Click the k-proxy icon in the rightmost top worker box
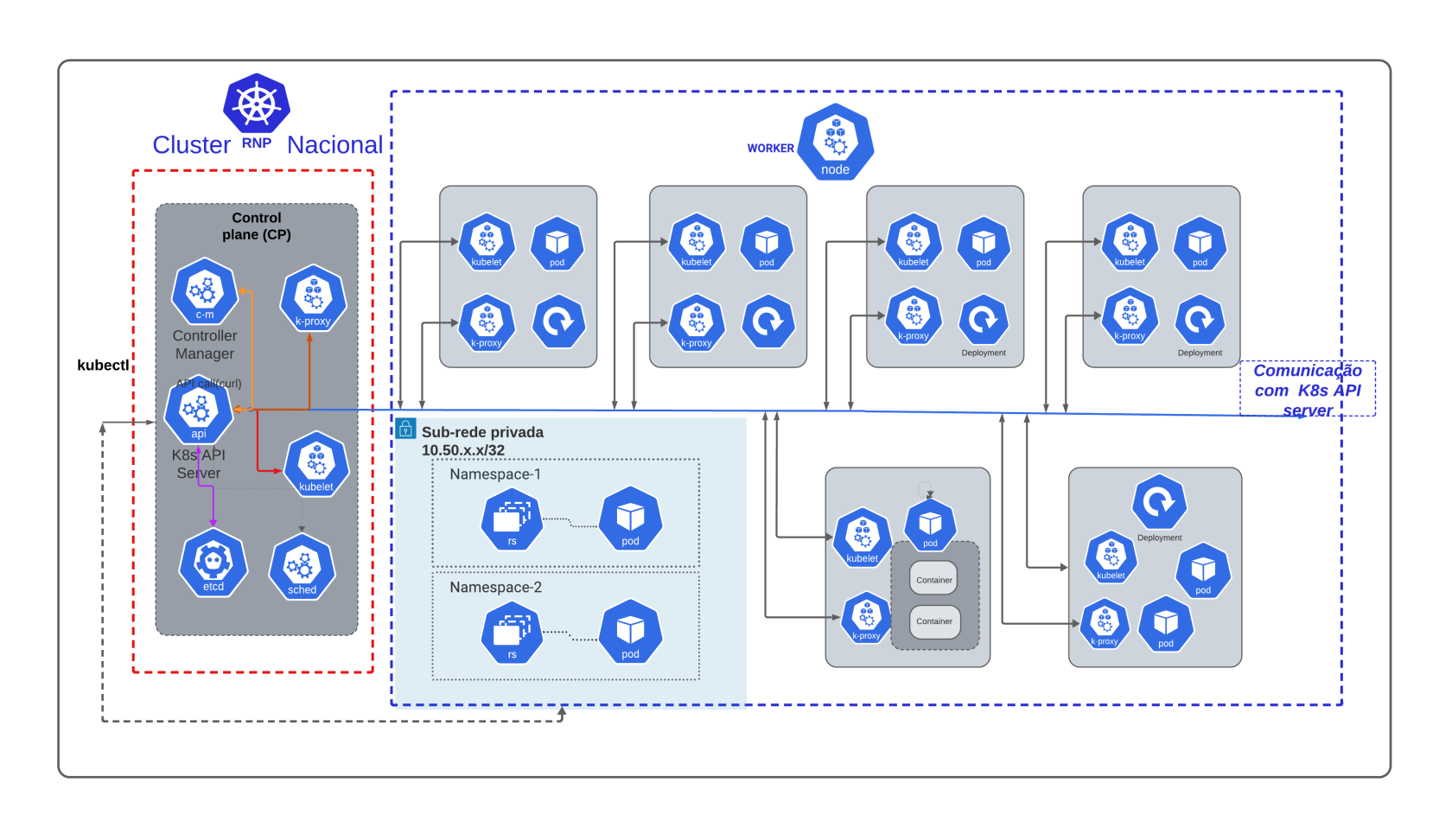Viewport: 1452px width, 840px height. 1130,316
